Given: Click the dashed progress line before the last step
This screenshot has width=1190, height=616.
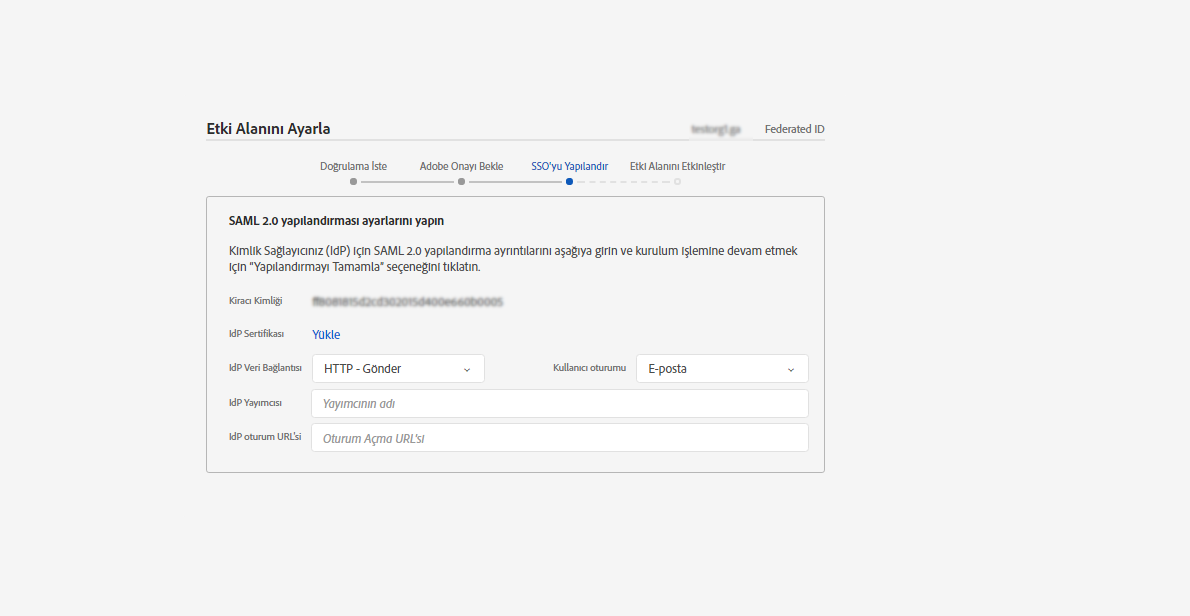Looking at the screenshot, I should (623, 182).
